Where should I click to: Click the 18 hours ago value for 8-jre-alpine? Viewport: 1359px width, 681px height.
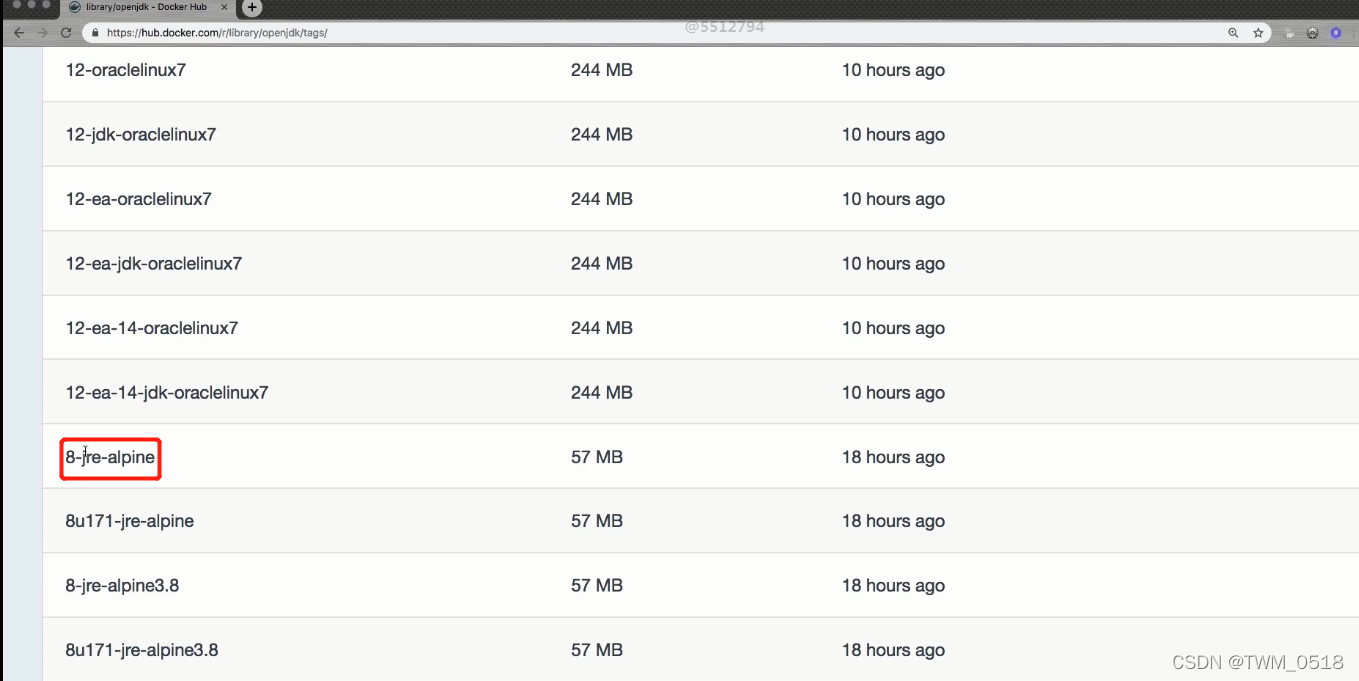[893, 457]
